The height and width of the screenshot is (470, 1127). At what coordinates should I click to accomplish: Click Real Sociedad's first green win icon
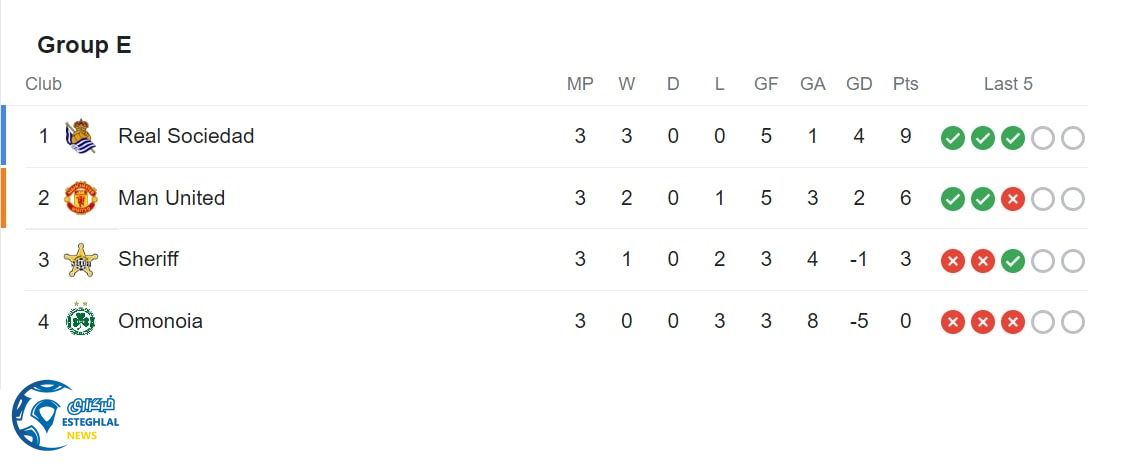pyautogui.click(x=953, y=138)
